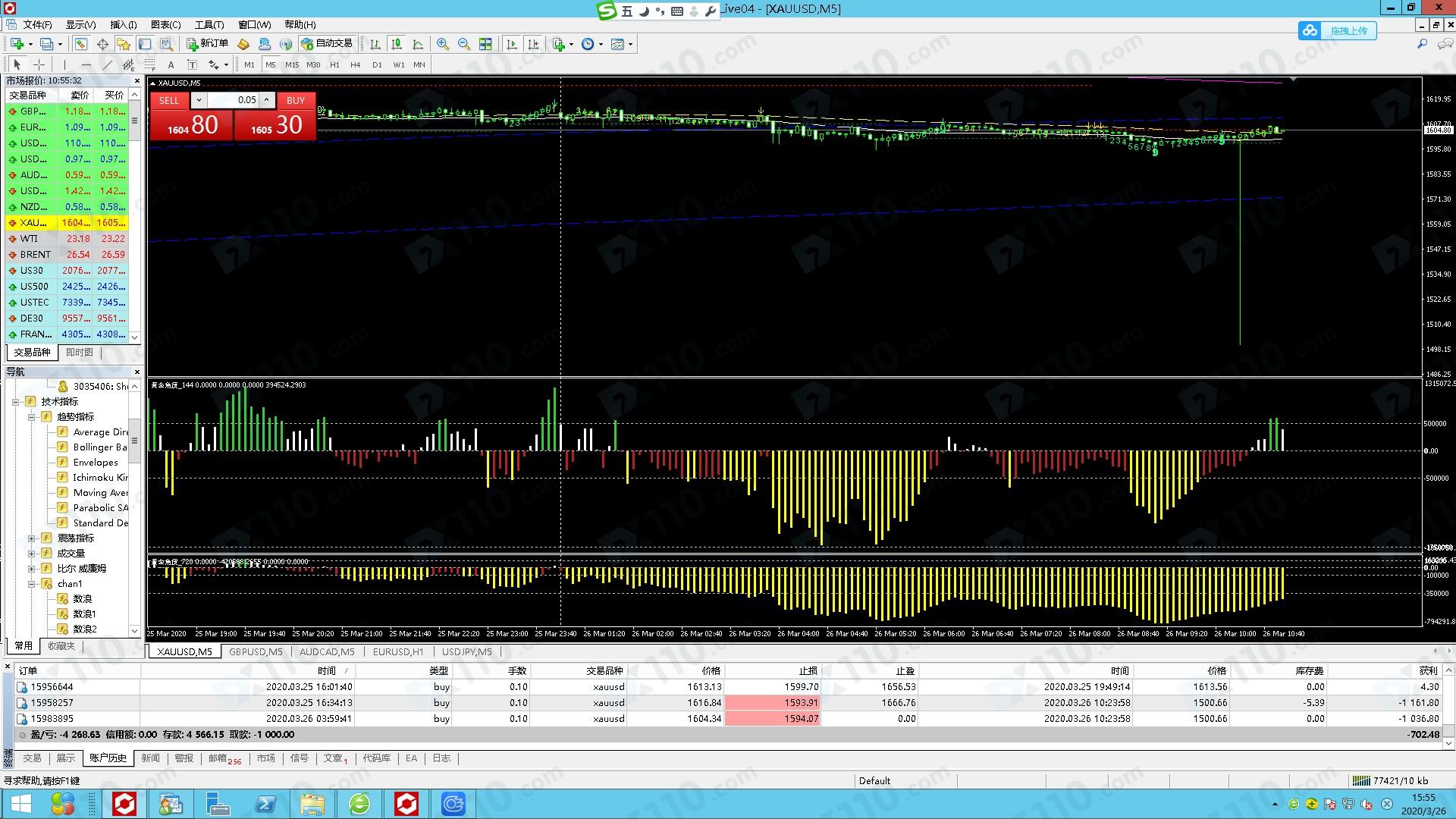
Task: Select the Fibonacci retracement tool
Action: 150,64
